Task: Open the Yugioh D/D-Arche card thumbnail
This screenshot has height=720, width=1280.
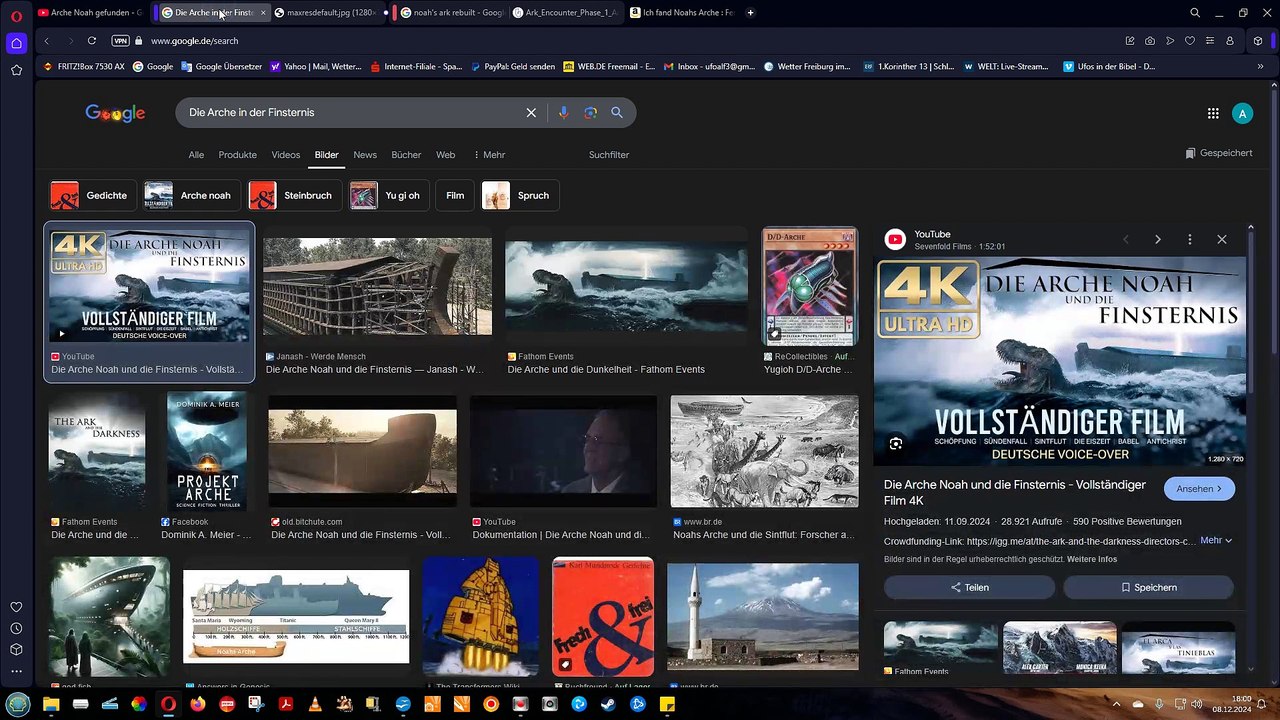Action: (810, 286)
